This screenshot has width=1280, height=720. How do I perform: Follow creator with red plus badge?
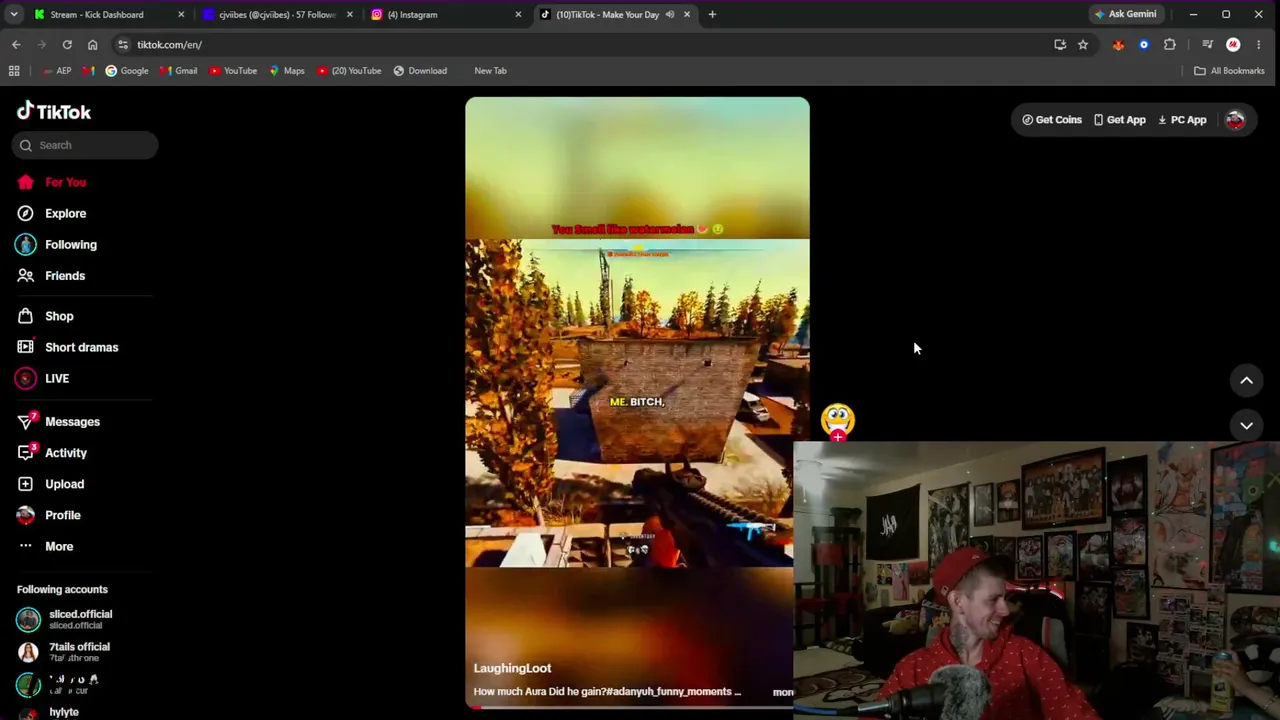[838, 437]
